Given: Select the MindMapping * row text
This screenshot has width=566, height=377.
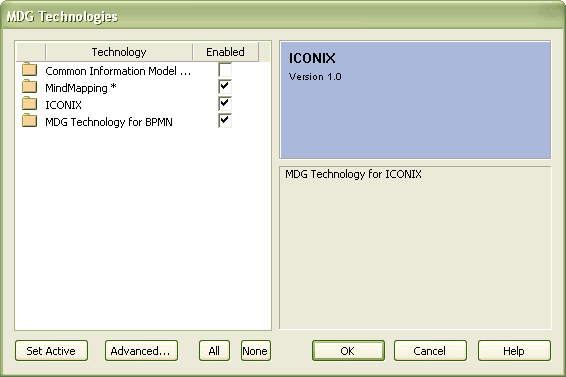Looking at the screenshot, I should click(80, 88).
